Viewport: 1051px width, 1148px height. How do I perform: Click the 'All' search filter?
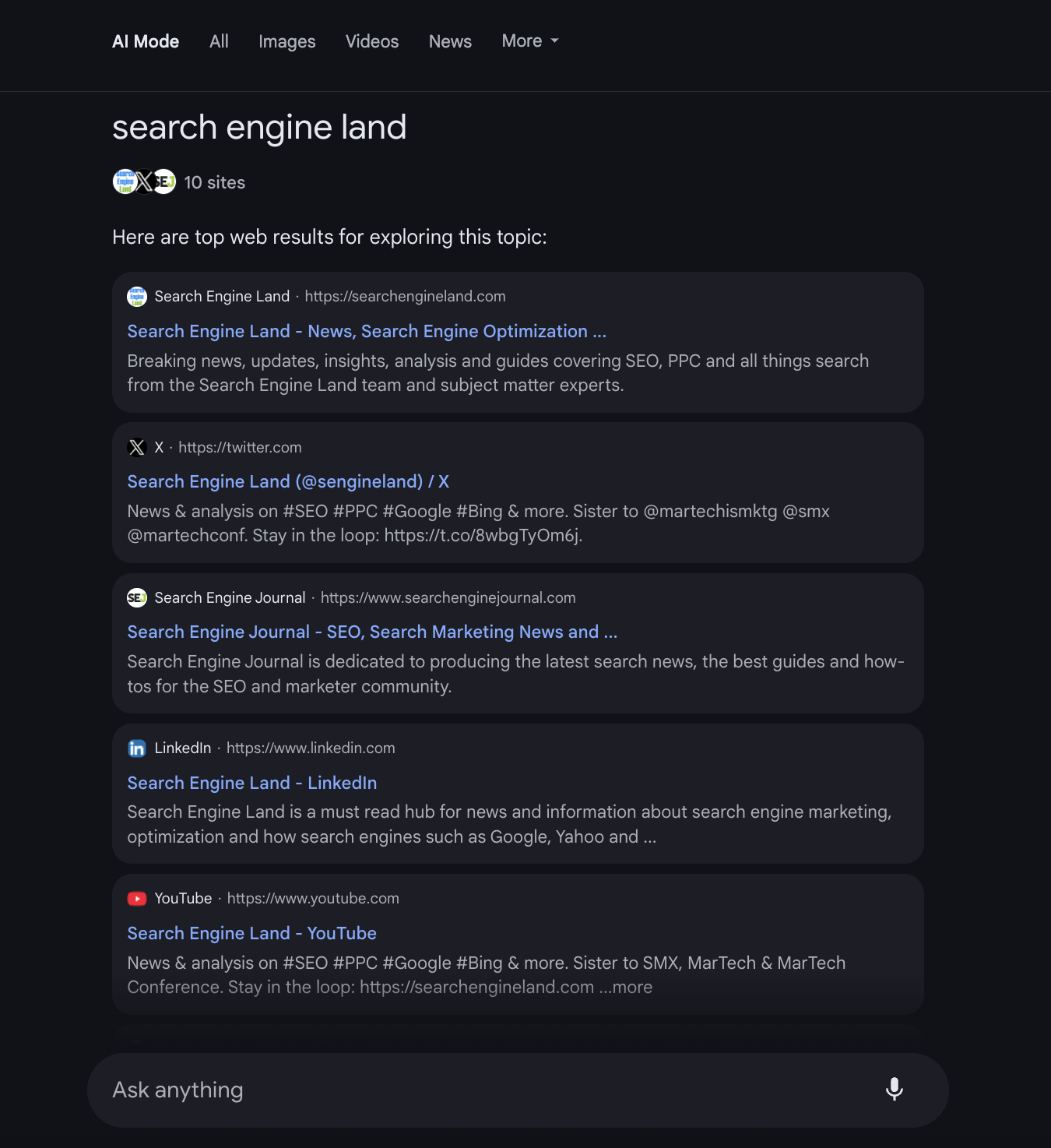[219, 40]
